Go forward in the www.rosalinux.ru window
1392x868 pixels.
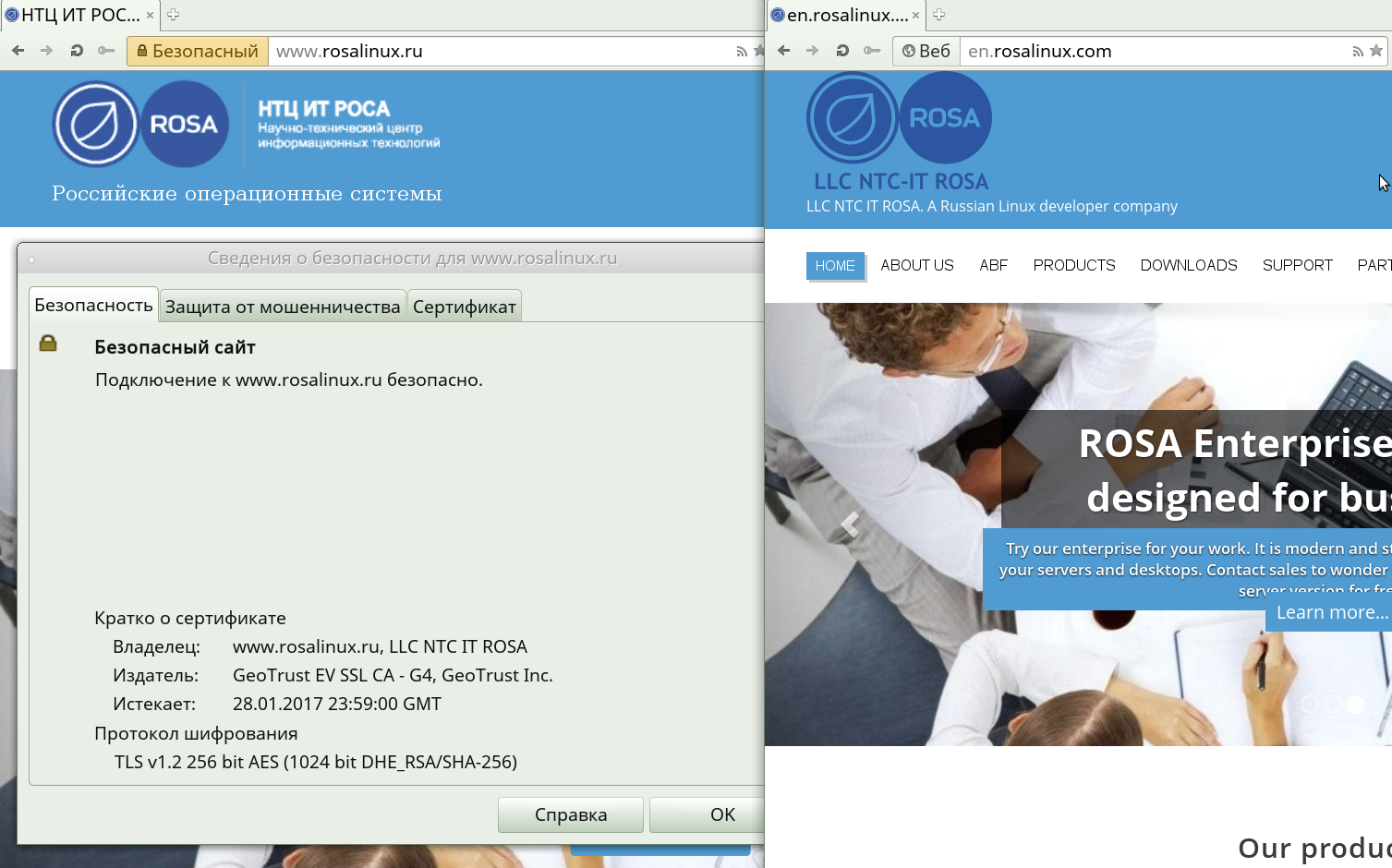coord(47,51)
